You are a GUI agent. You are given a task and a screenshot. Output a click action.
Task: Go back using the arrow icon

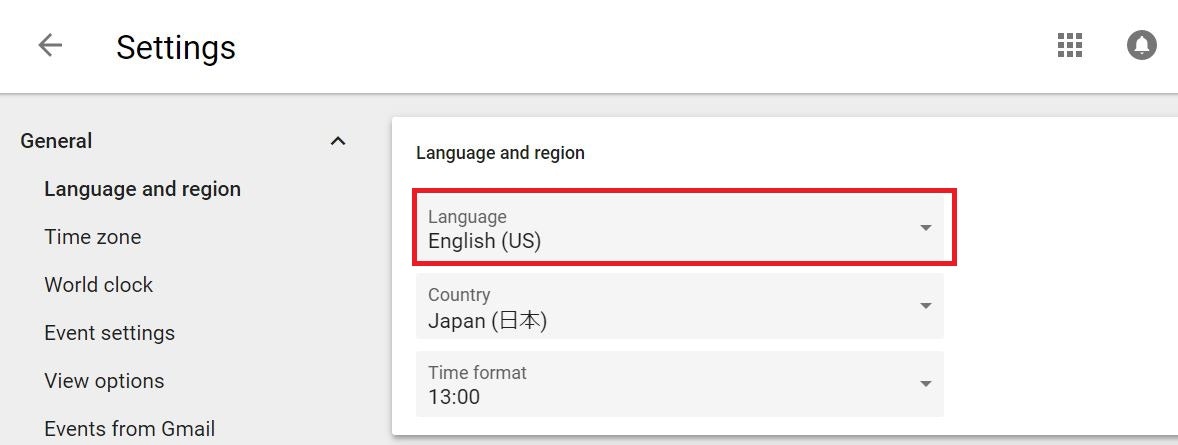tap(50, 46)
